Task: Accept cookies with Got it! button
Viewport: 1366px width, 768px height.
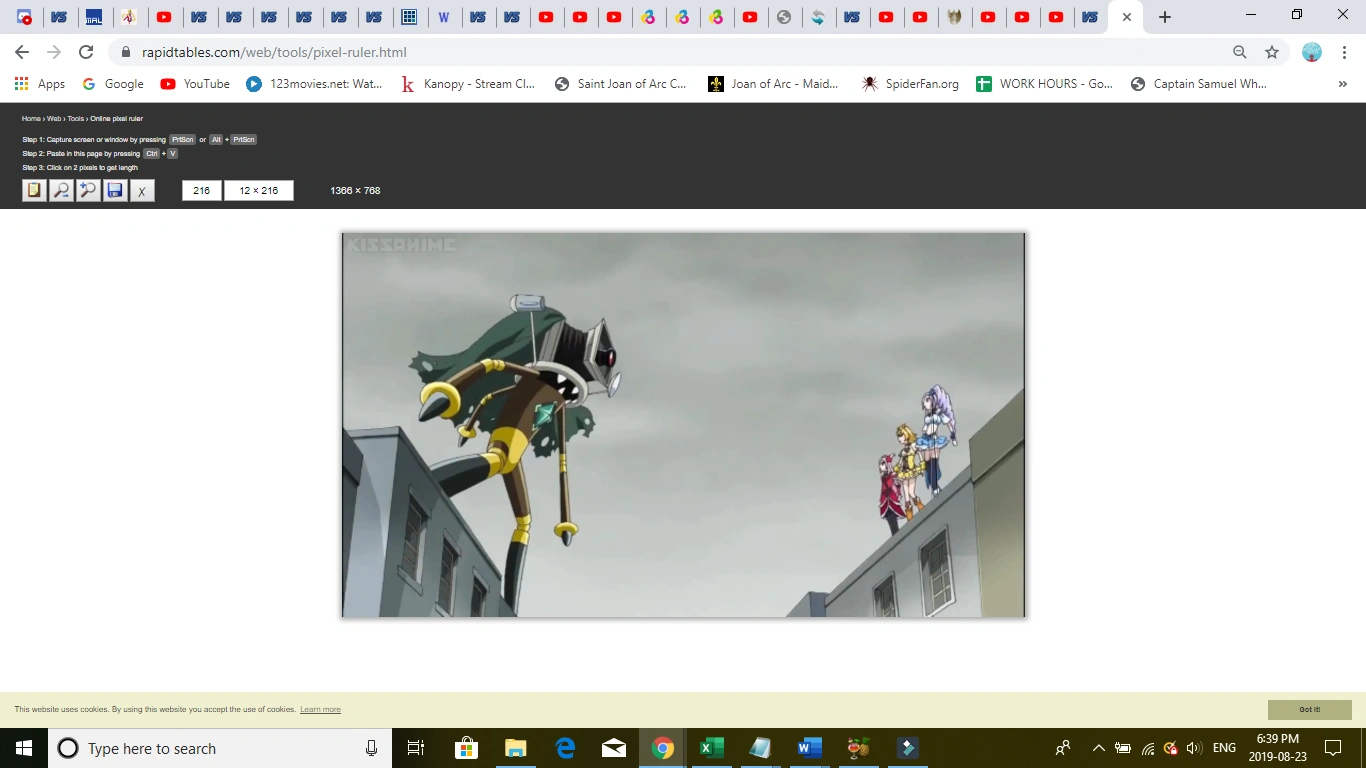Action: point(1310,710)
